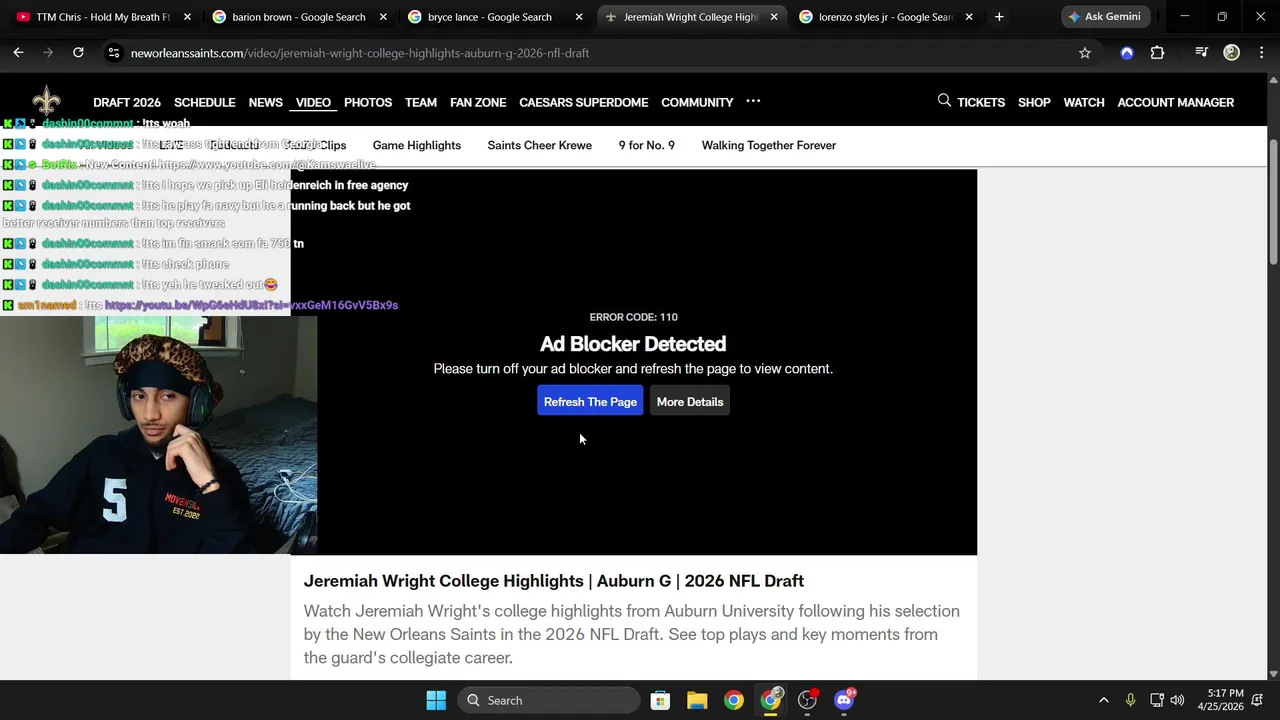Click the Jeremiah Wright College Highlights heading

tap(554, 581)
